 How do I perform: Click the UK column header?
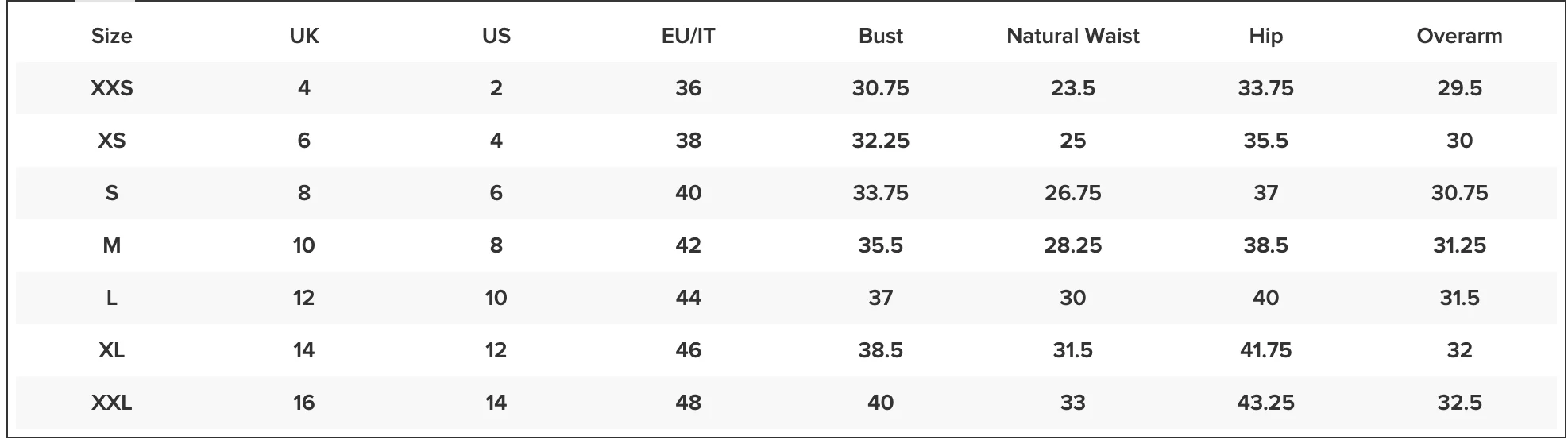tap(303, 36)
